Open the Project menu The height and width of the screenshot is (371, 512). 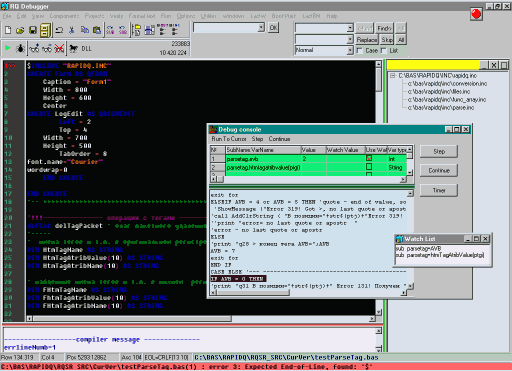(x=94, y=16)
